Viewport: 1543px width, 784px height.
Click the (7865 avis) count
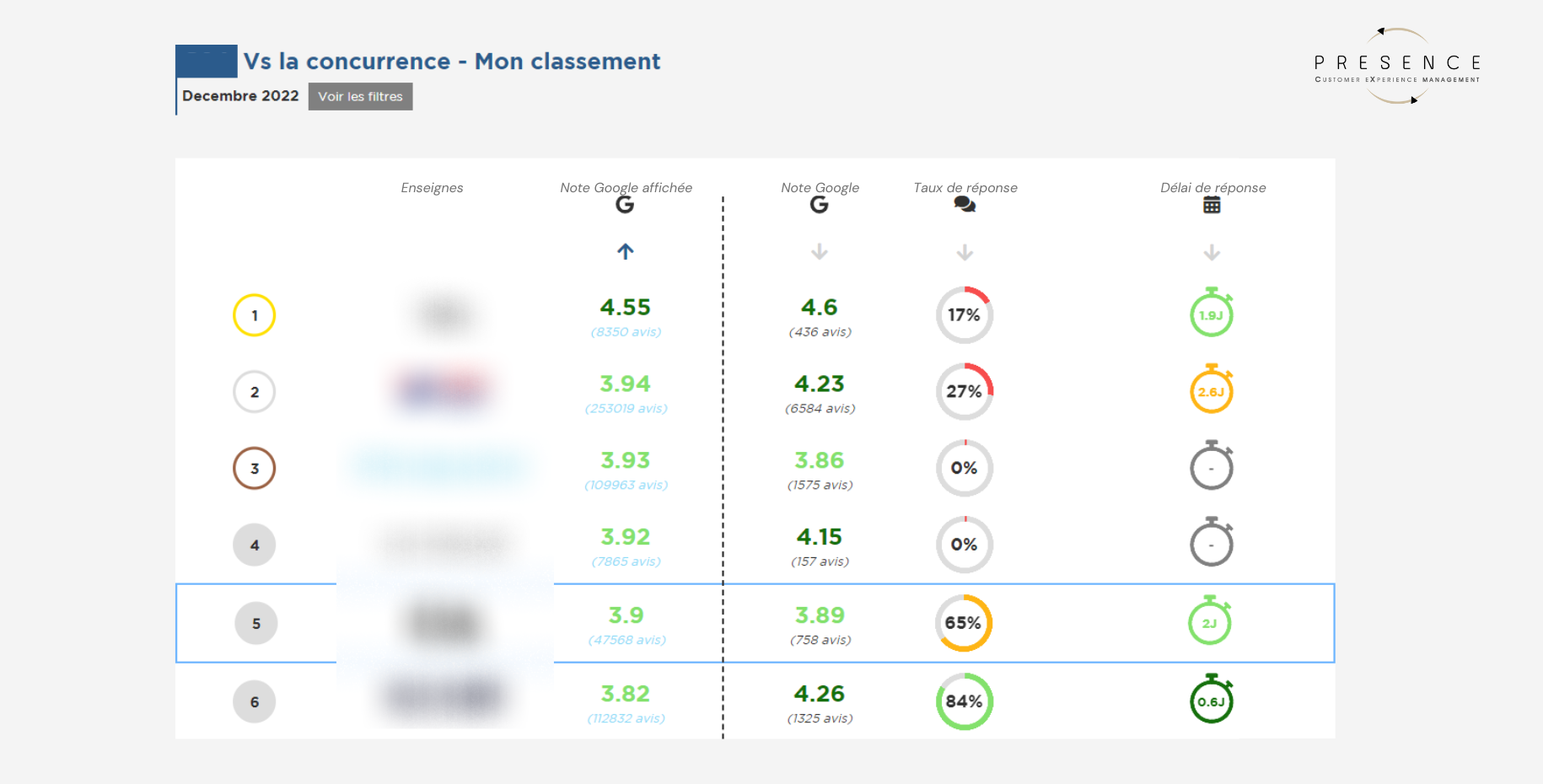point(626,562)
